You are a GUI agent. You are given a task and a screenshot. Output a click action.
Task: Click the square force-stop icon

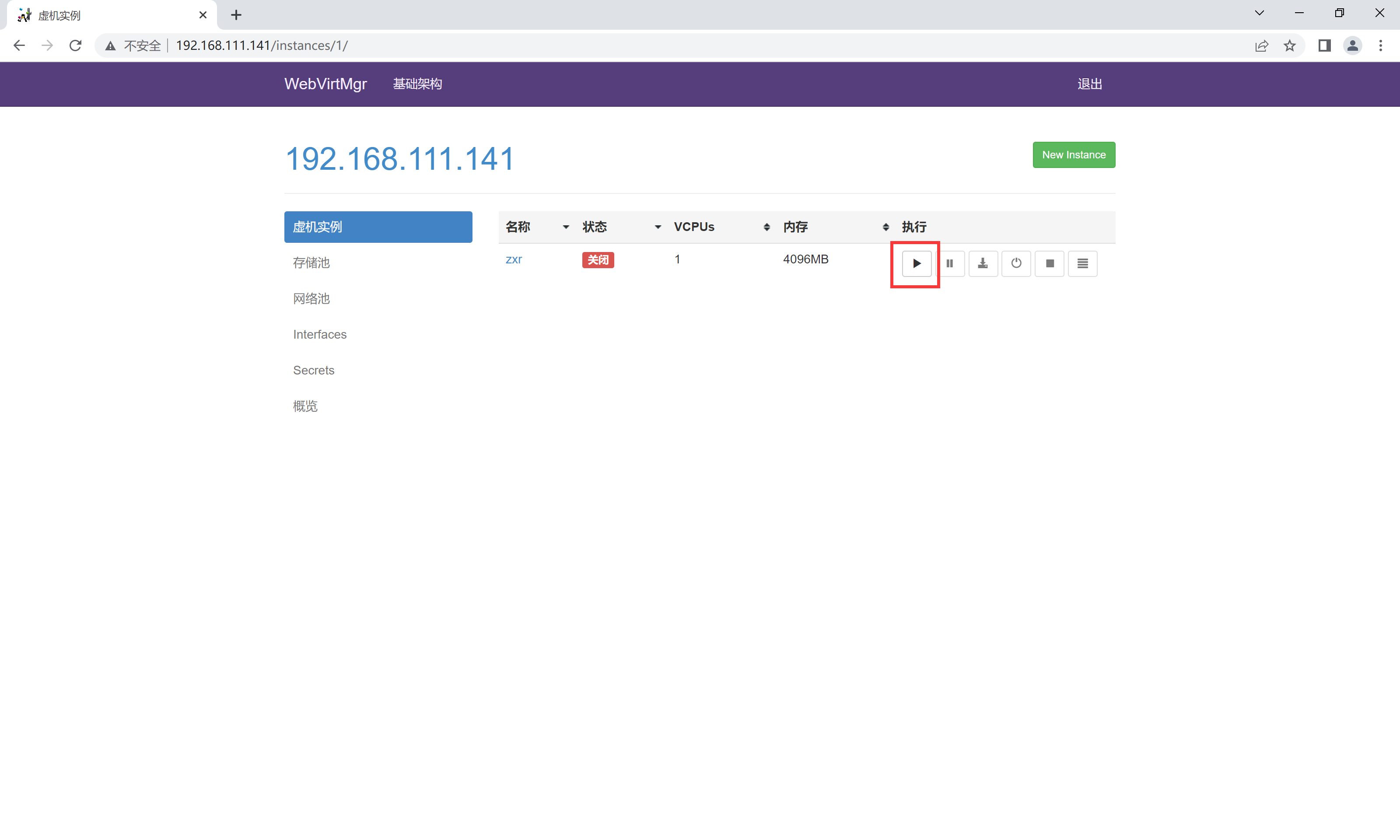[x=1049, y=263]
